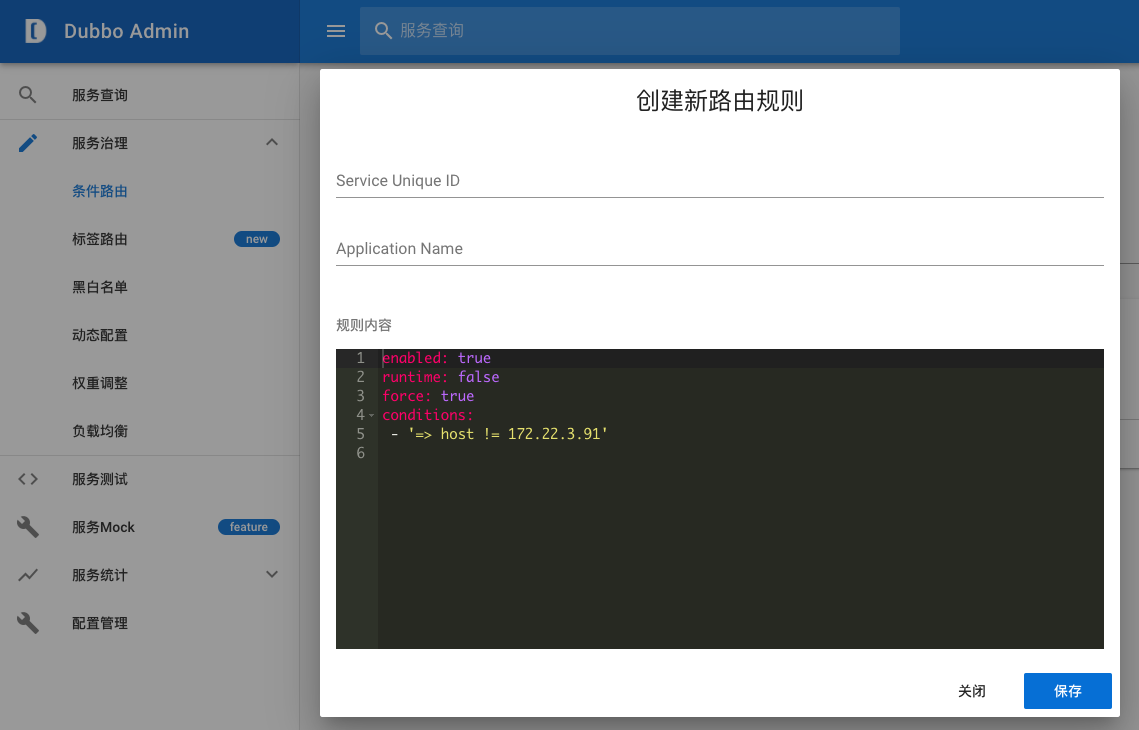Toggle the hamburger navigation menu
Image resolution: width=1139 pixels, height=730 pixels.
336,31
